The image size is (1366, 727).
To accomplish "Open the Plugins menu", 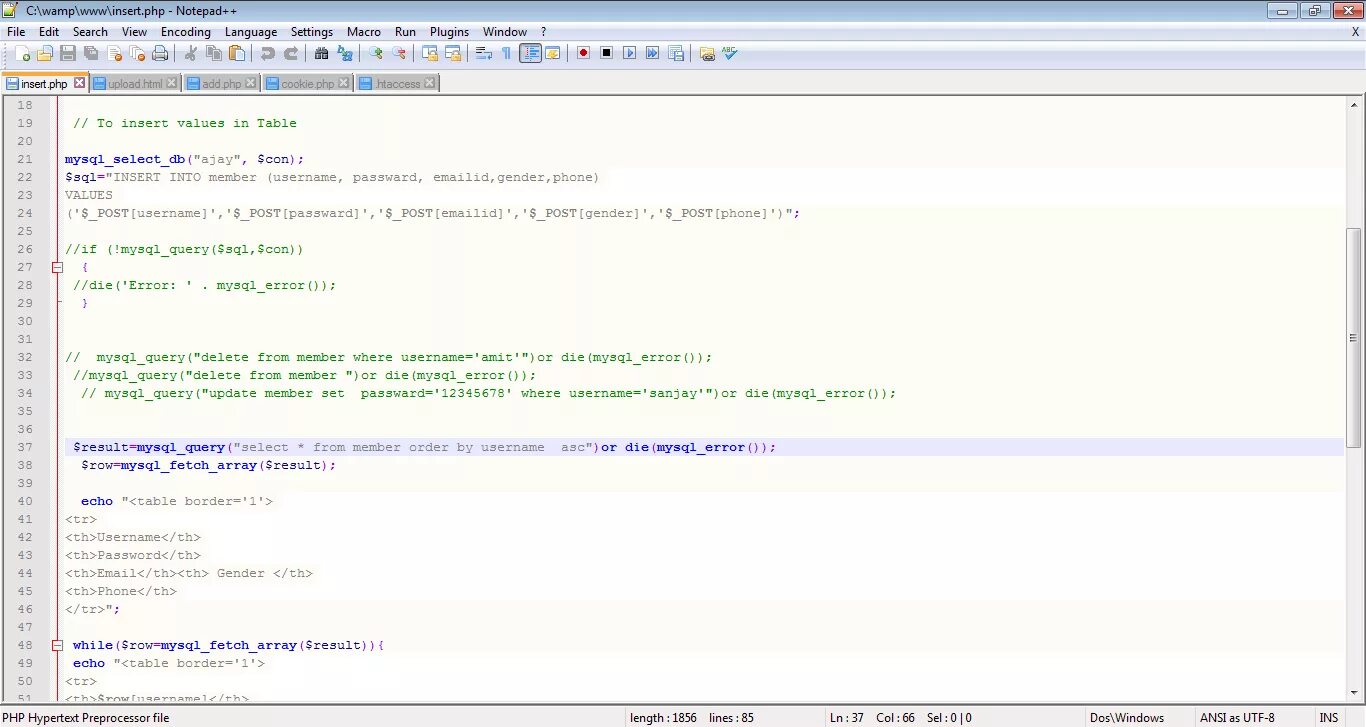I will coord(449,32).
